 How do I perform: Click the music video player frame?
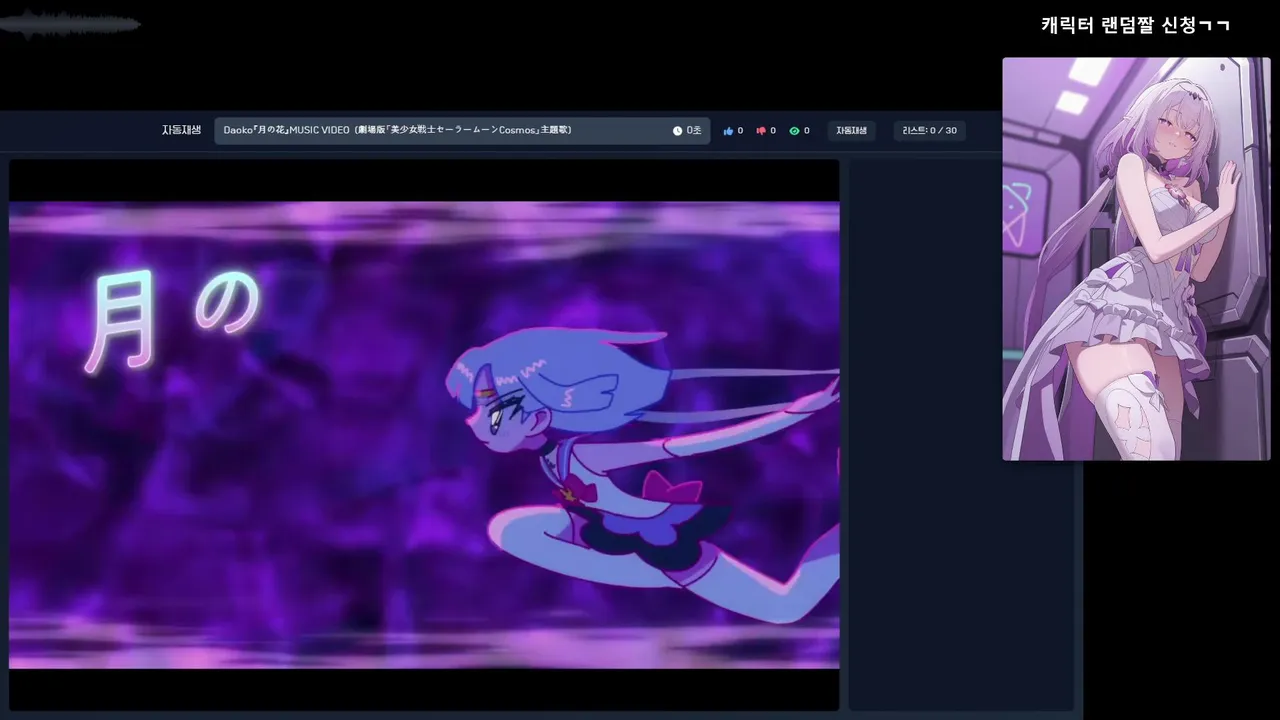coord(424,435)
